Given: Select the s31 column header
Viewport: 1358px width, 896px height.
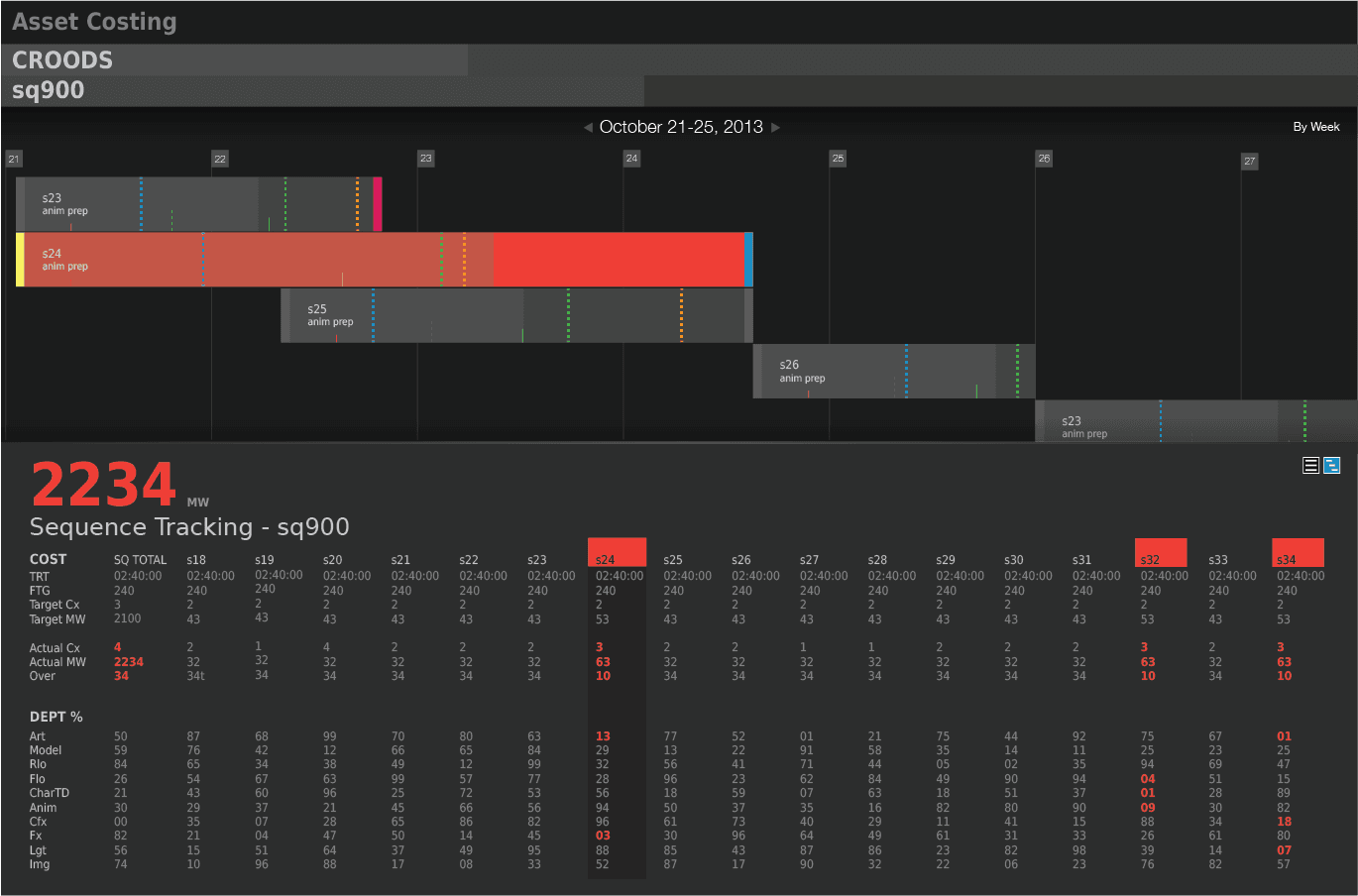Looking at the screenshot, I should click(x=1082, y=560).
